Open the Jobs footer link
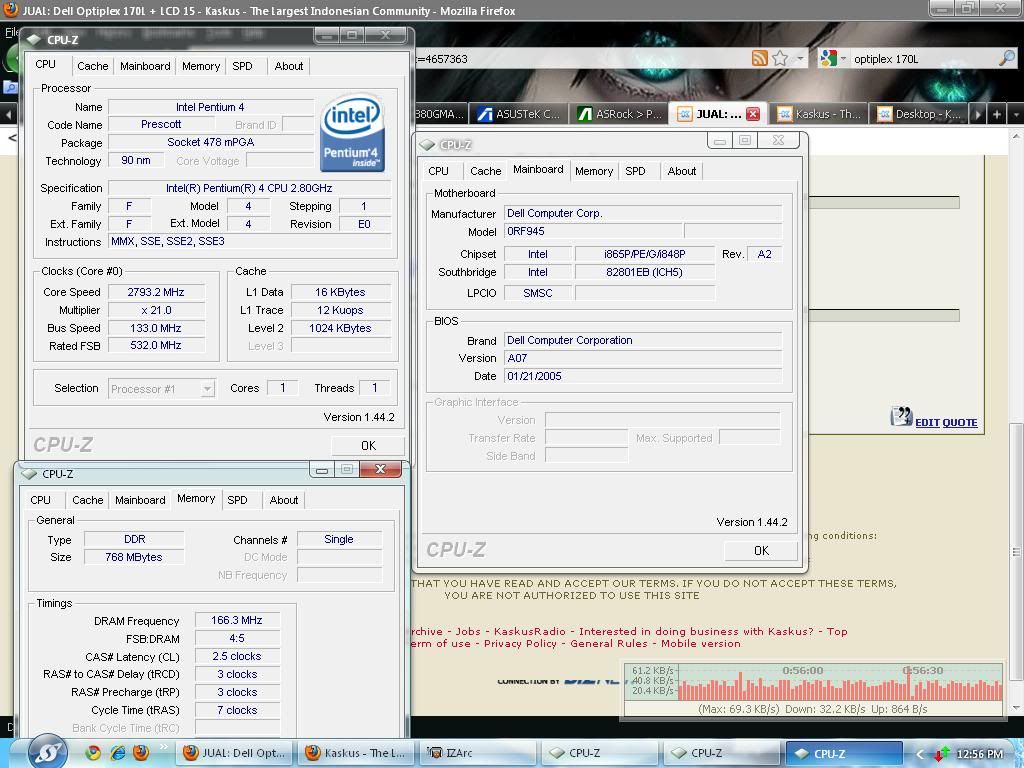Screen dimensions: 1024x768 (x=468, y=632)
